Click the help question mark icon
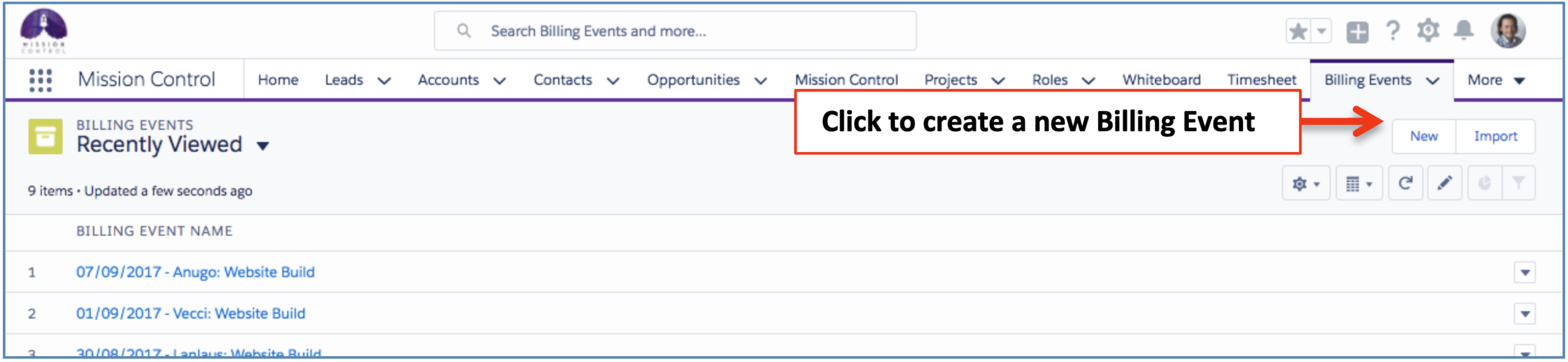 click(1393, 31)
